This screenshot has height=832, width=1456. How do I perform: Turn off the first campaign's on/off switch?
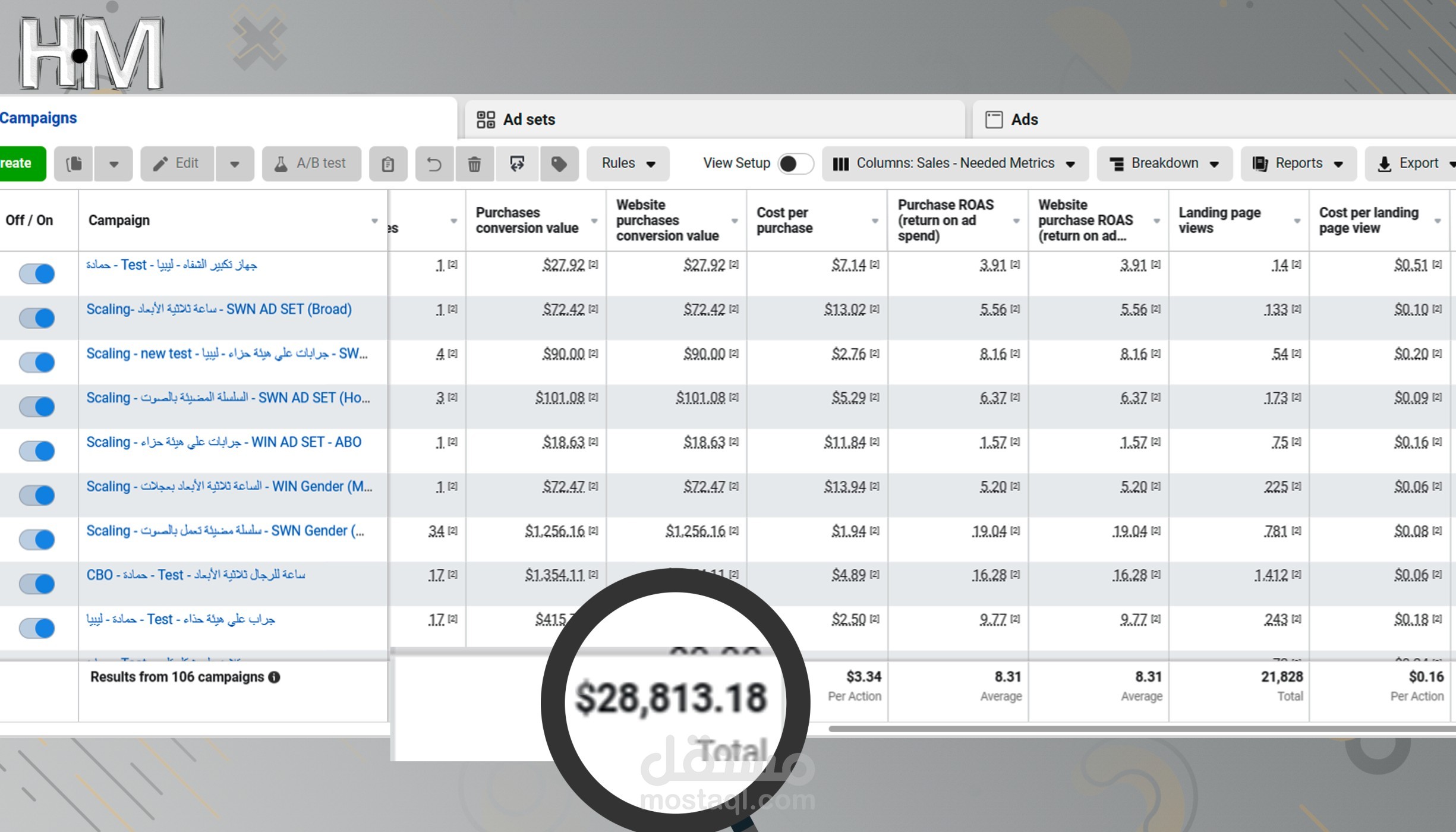point(37,273)
